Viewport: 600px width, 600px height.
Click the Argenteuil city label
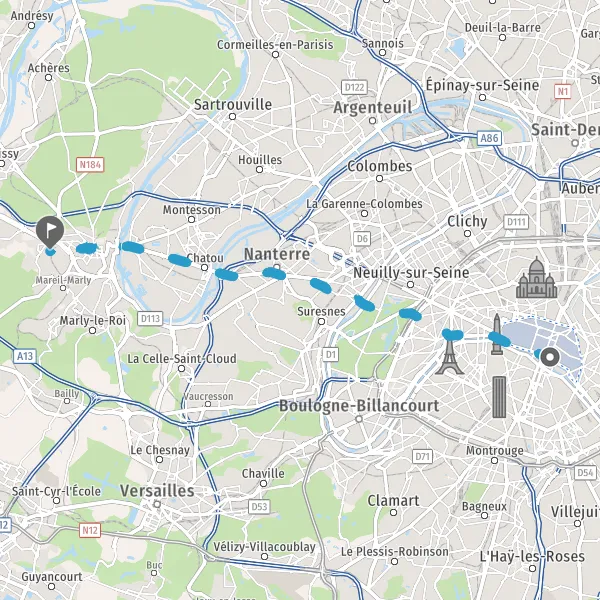pos(373,108)
